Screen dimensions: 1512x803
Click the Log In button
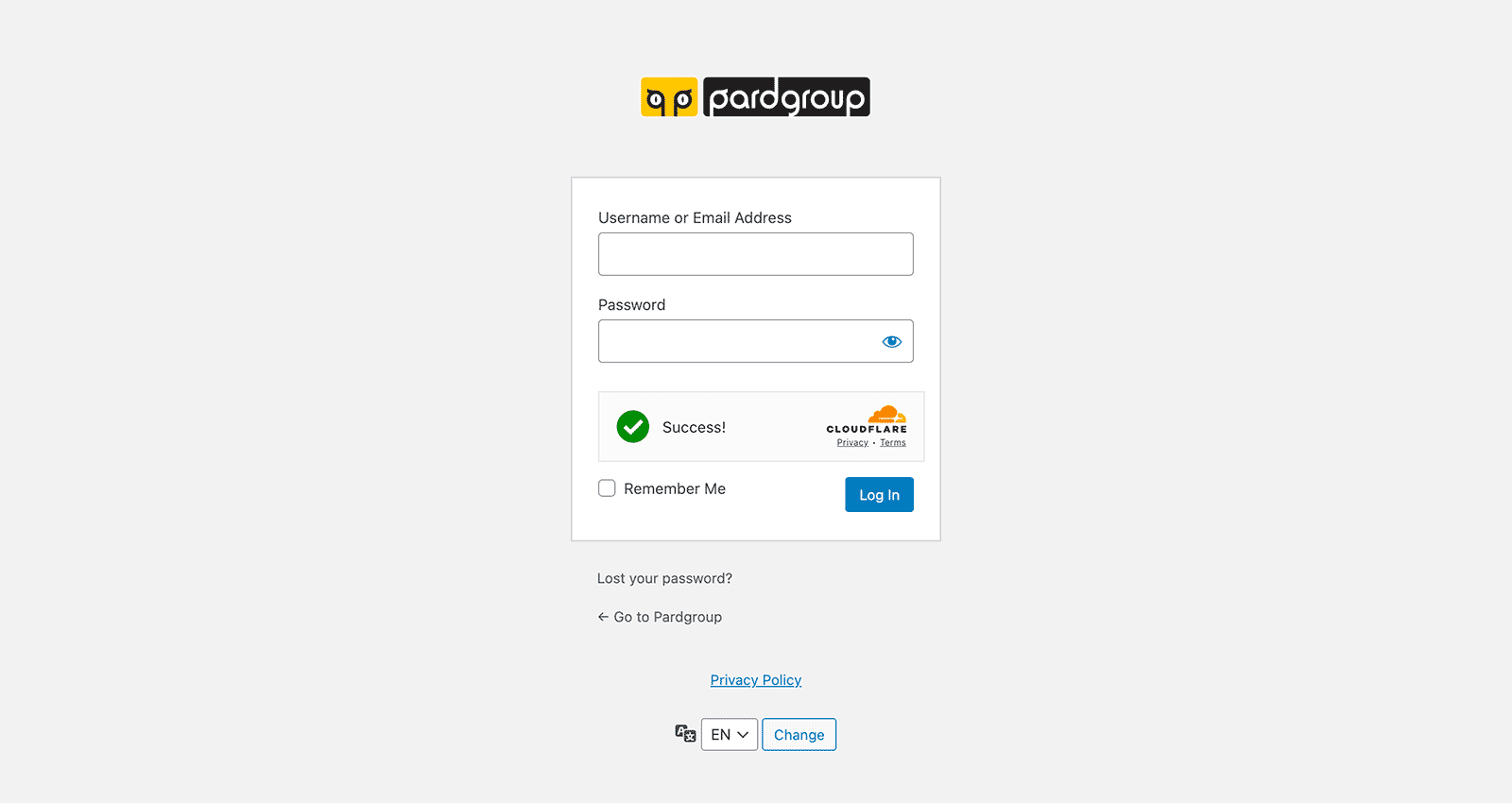tap(879, 495)
